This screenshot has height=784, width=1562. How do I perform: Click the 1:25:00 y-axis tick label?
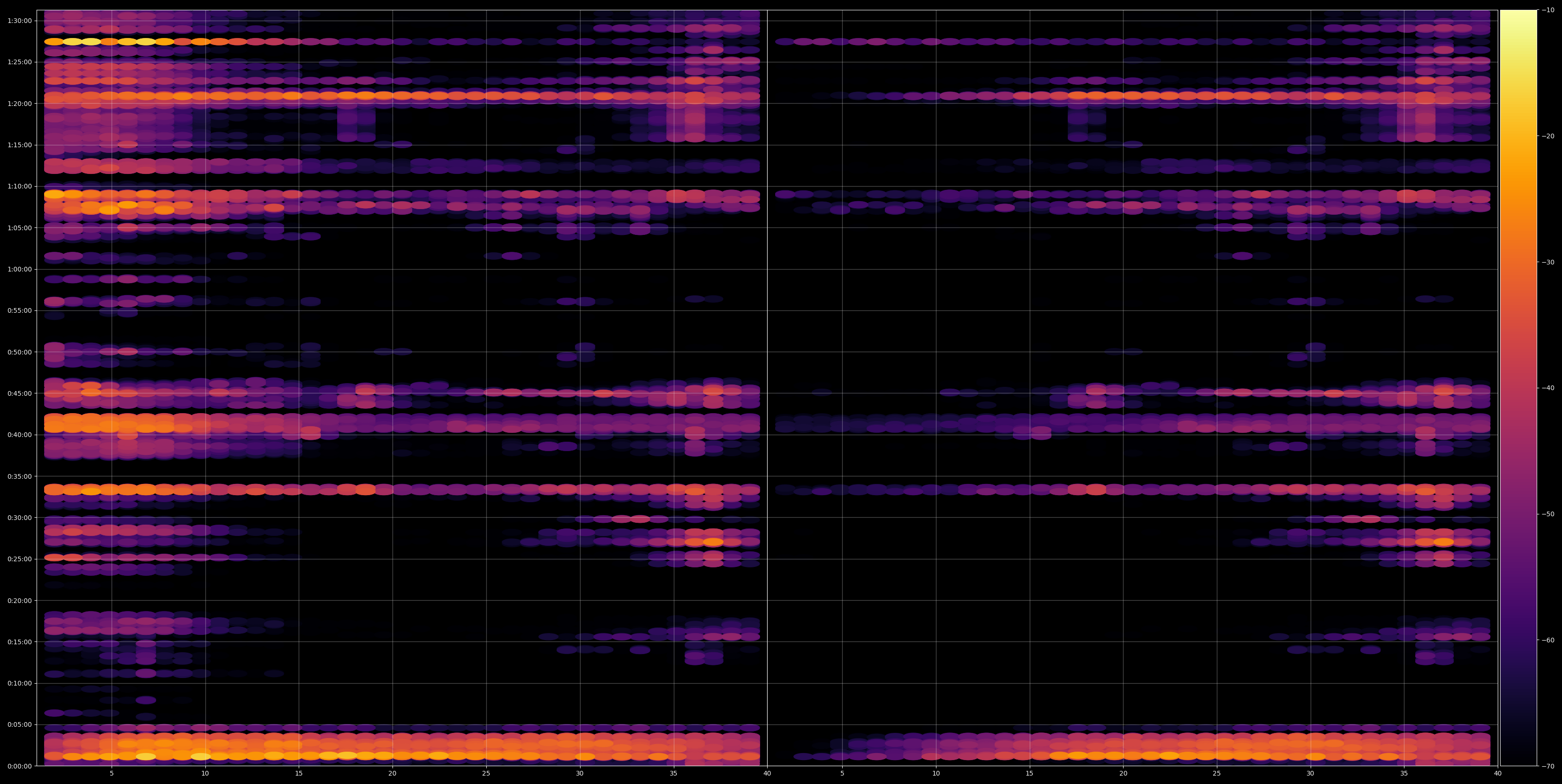point(19,62)
